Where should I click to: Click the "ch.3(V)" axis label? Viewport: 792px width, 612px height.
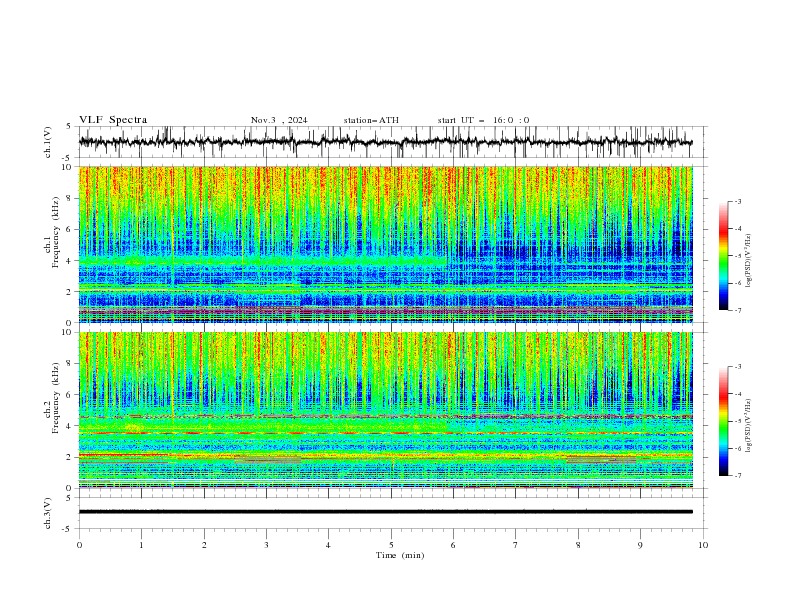48,513
